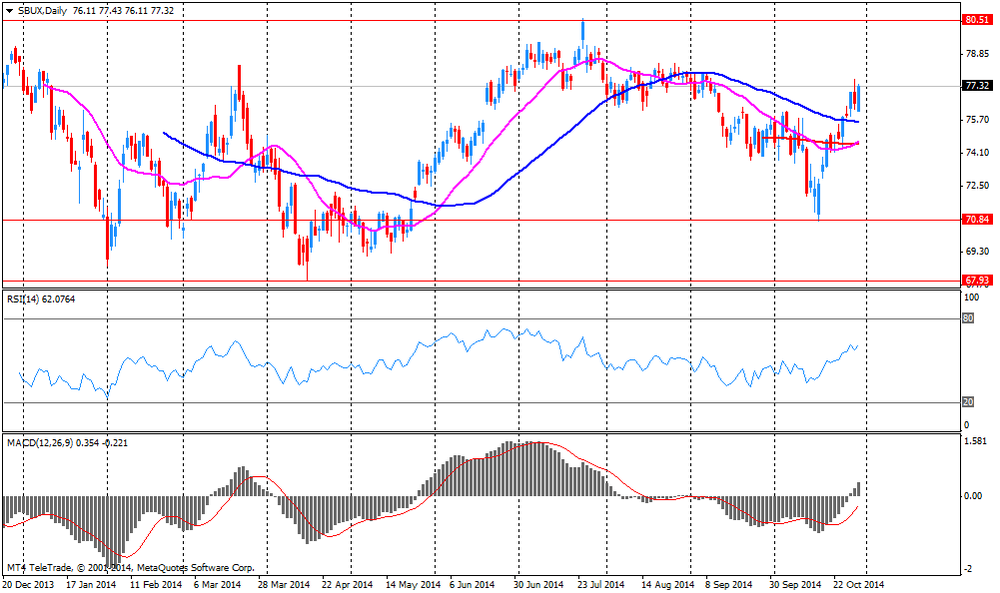Click the 14 May 2014 date label
This screenshot has width=1000, height=593.
[x=414, y=584]
